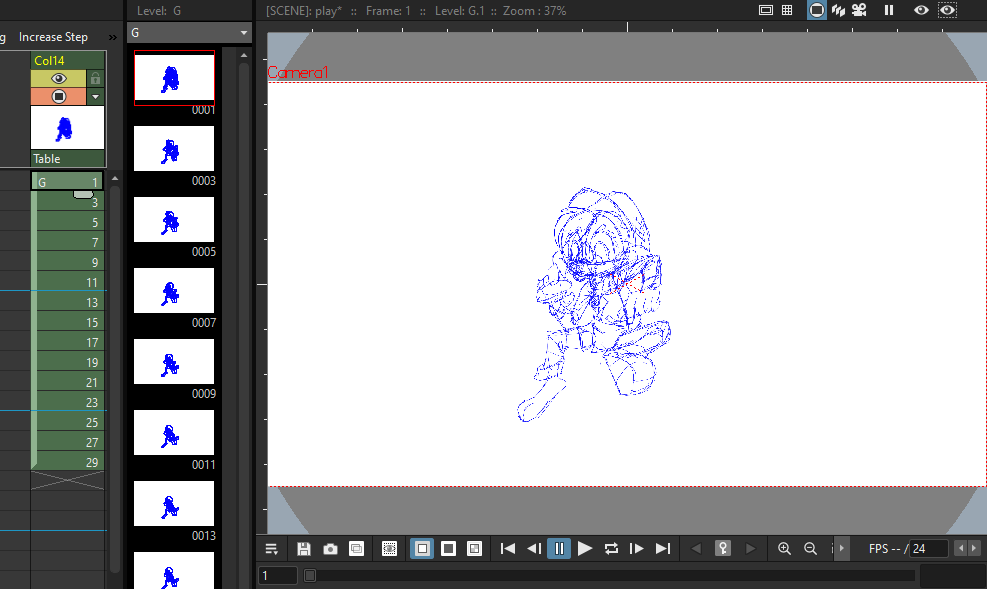Select the camera snapshot icon in playback toolbar
The width and height of the screenshot is (987, 589).
330,548
